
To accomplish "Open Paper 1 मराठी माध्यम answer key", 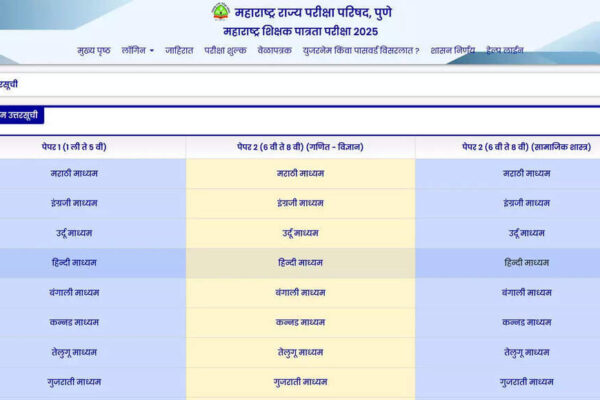I will tap(74, 173).
